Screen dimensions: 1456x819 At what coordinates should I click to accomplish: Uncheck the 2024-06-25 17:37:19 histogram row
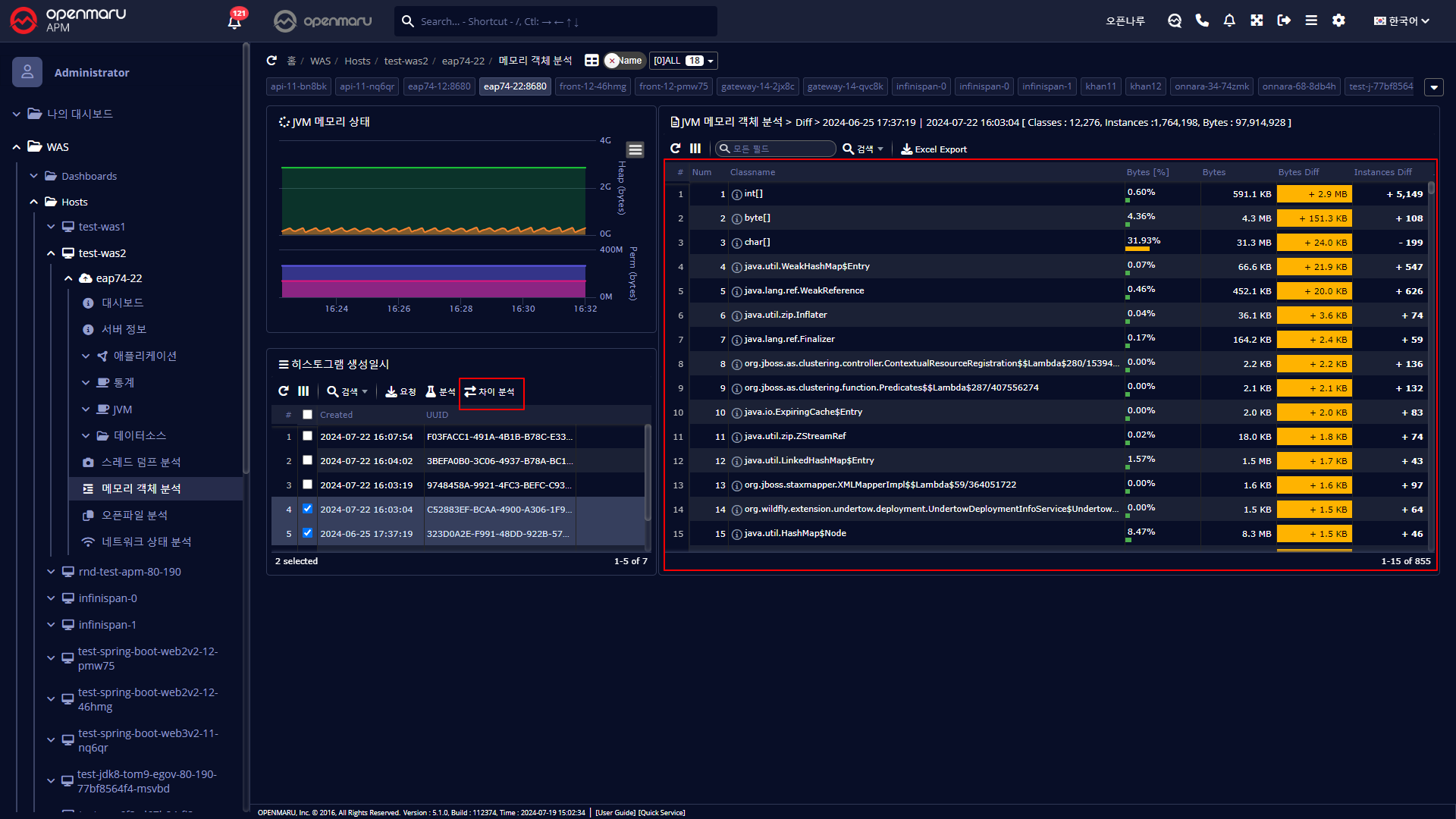point(307,533)
